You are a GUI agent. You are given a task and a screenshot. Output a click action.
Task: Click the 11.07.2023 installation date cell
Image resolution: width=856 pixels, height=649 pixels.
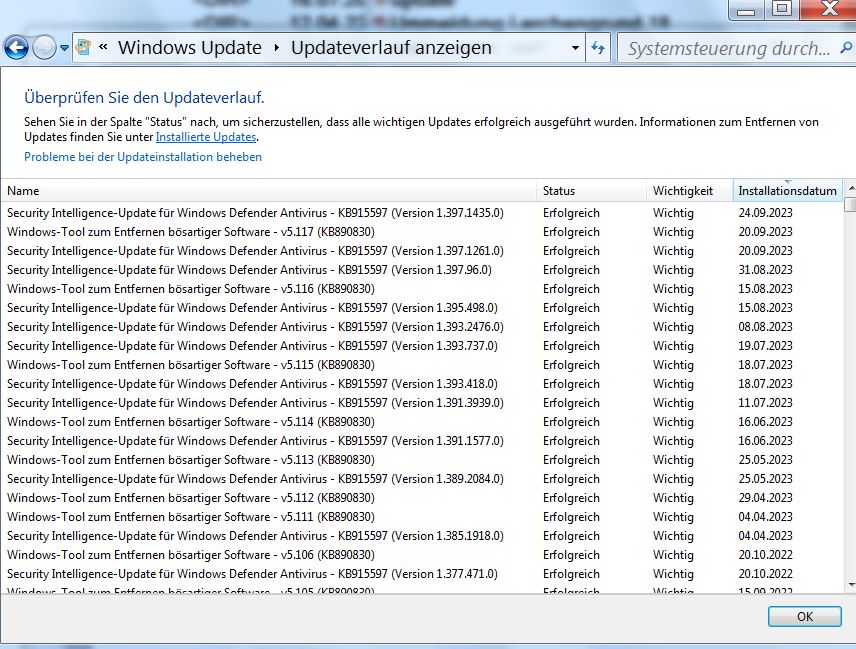click(x=765, y=403)
